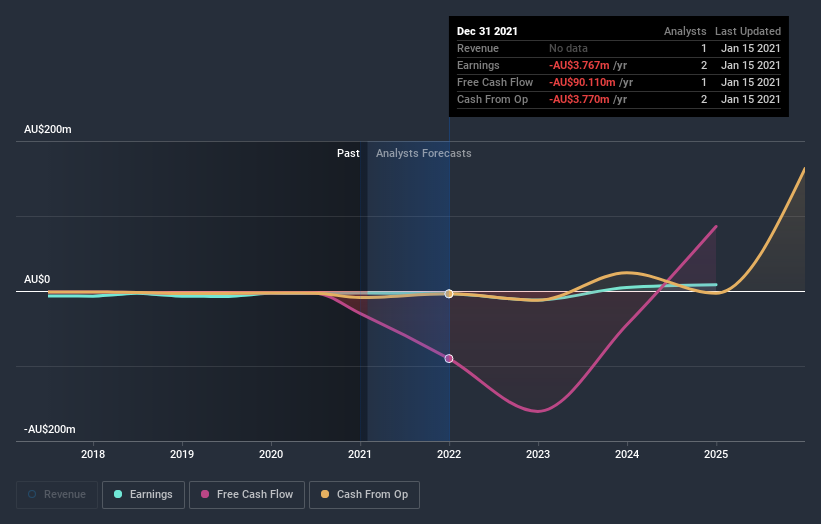
Task: Click the Revenue row label in tooltip
Action: 478,48
